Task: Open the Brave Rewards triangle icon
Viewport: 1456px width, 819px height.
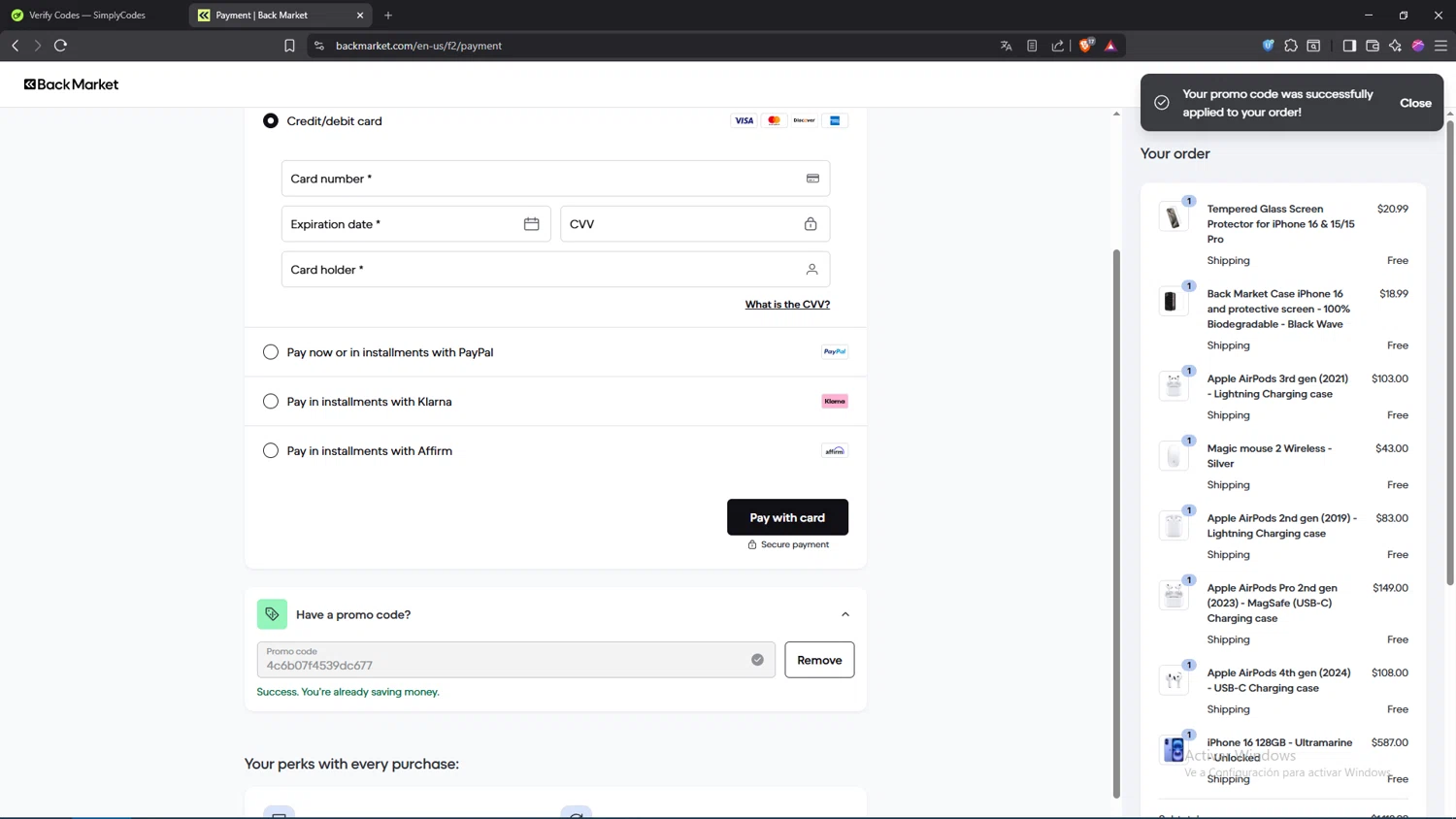Action: tap(1110, 46)
